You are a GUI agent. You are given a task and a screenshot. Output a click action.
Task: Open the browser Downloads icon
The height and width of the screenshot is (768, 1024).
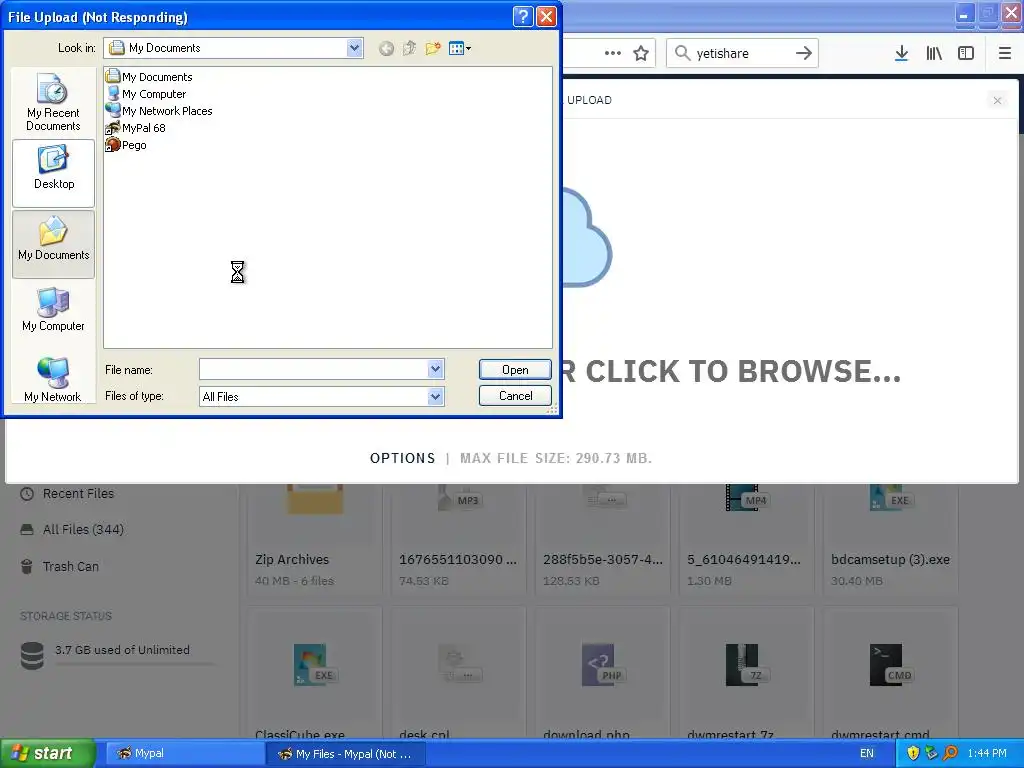901,54
